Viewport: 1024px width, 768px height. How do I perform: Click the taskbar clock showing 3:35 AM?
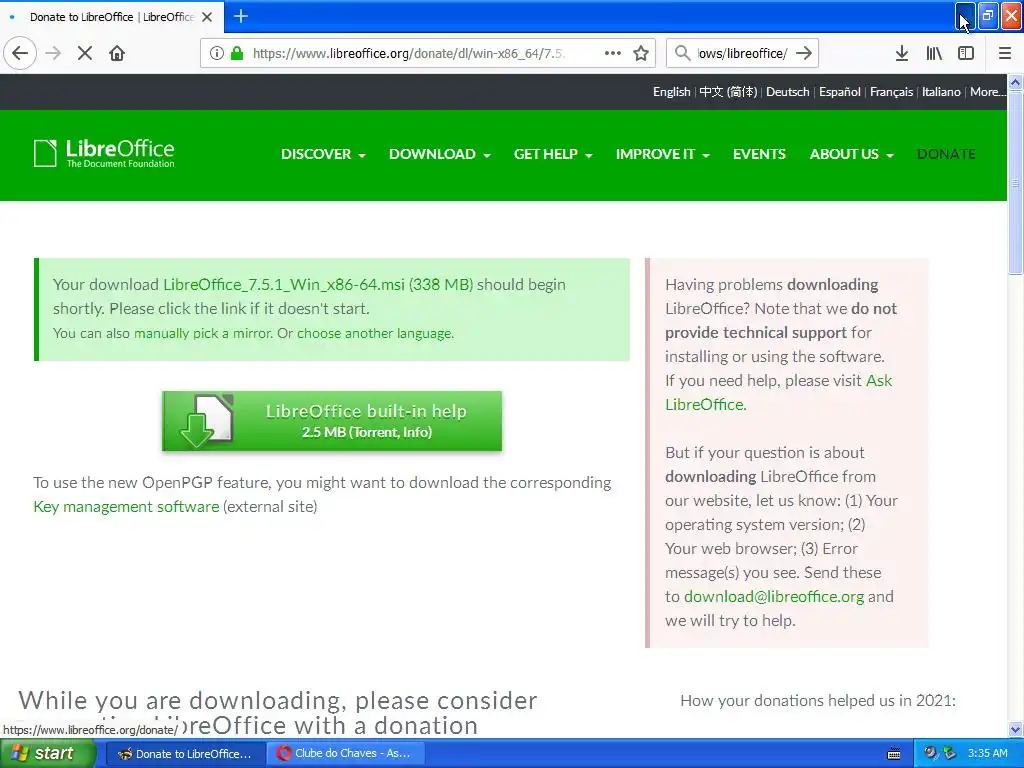(x=987, y=754)
